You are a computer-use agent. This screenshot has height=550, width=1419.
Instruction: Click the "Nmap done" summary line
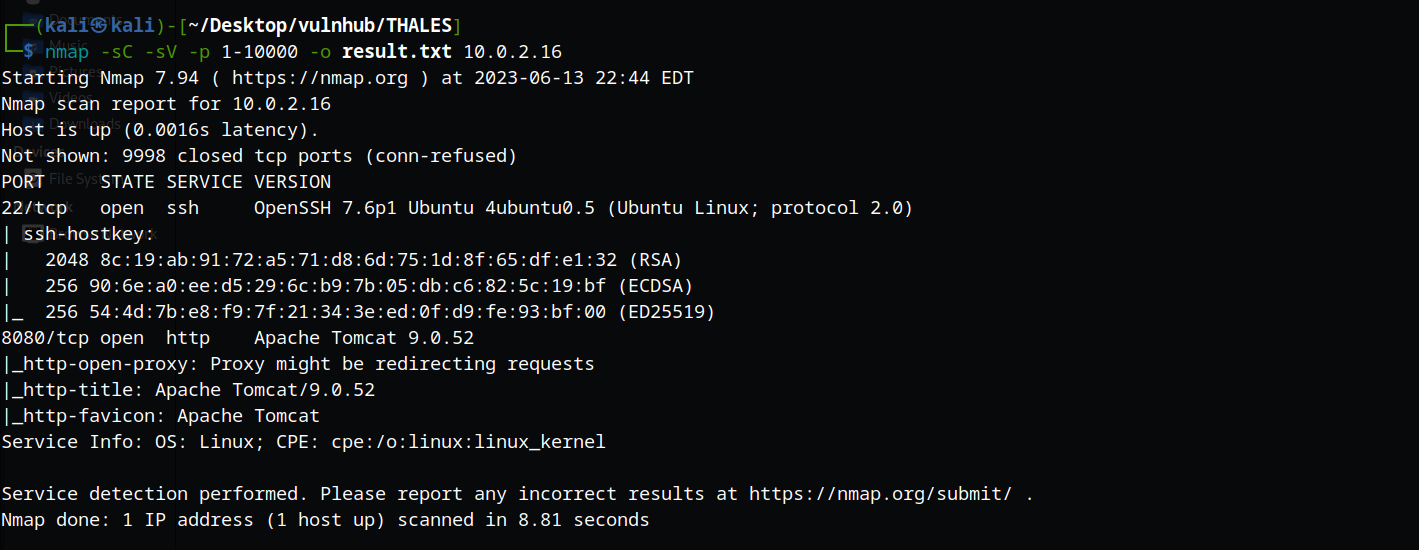(x=325, y=520)
